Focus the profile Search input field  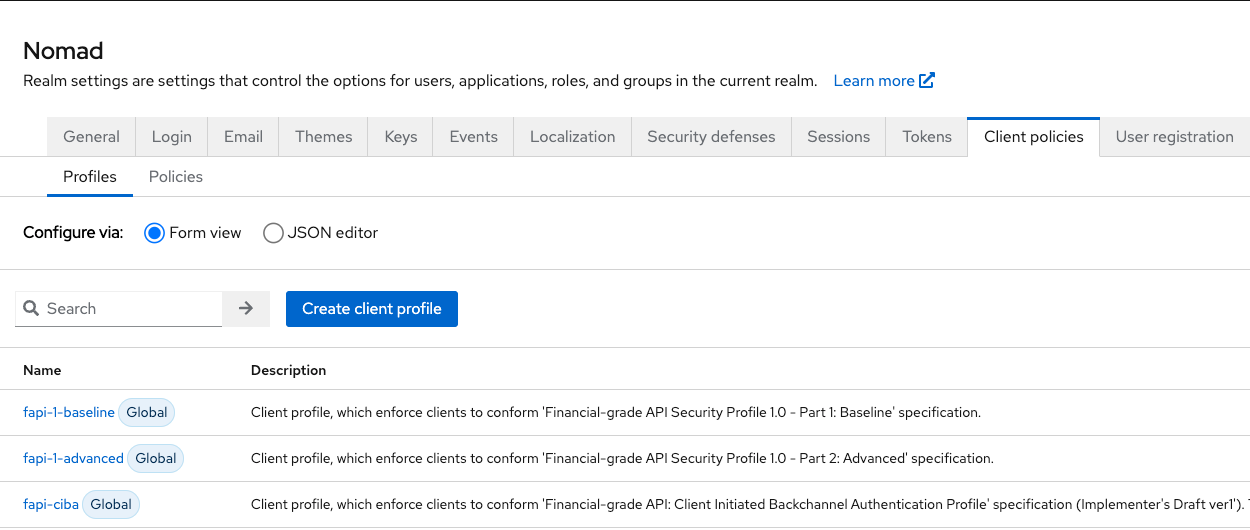pyautogui.click(x=130, y=309)
